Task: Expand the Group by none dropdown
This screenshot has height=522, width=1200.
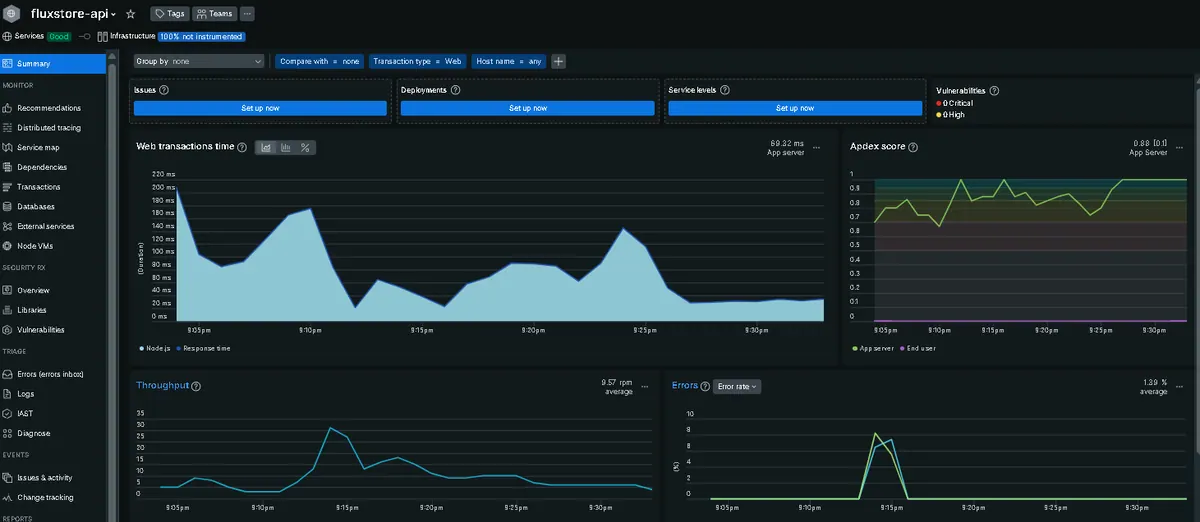Action: click(x=199, y=61)
